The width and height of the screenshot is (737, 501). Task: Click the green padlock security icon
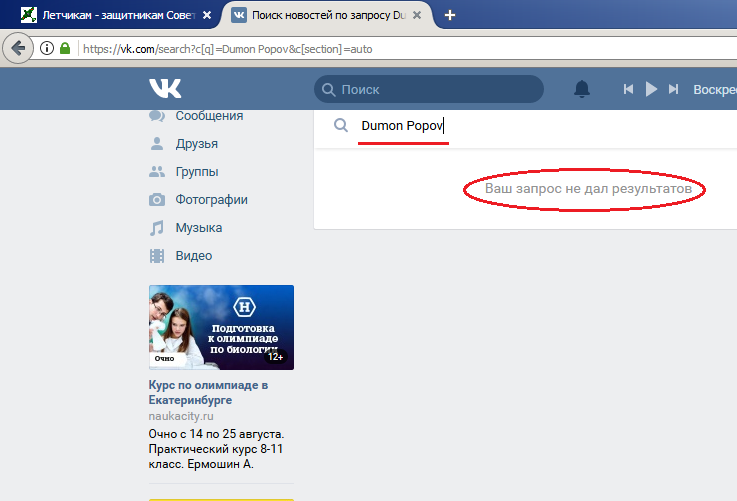65,48
